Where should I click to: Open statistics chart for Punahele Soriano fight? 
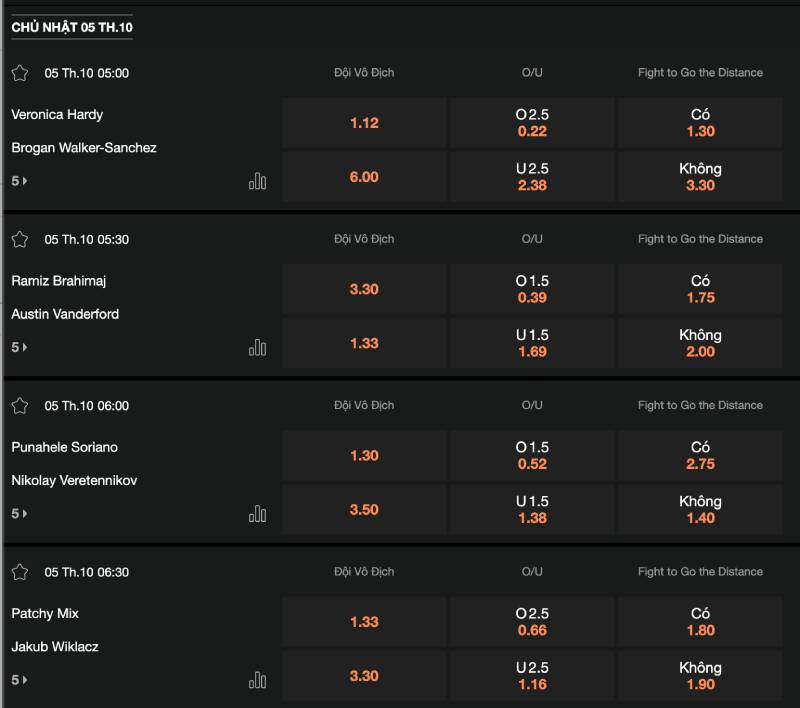257,514
